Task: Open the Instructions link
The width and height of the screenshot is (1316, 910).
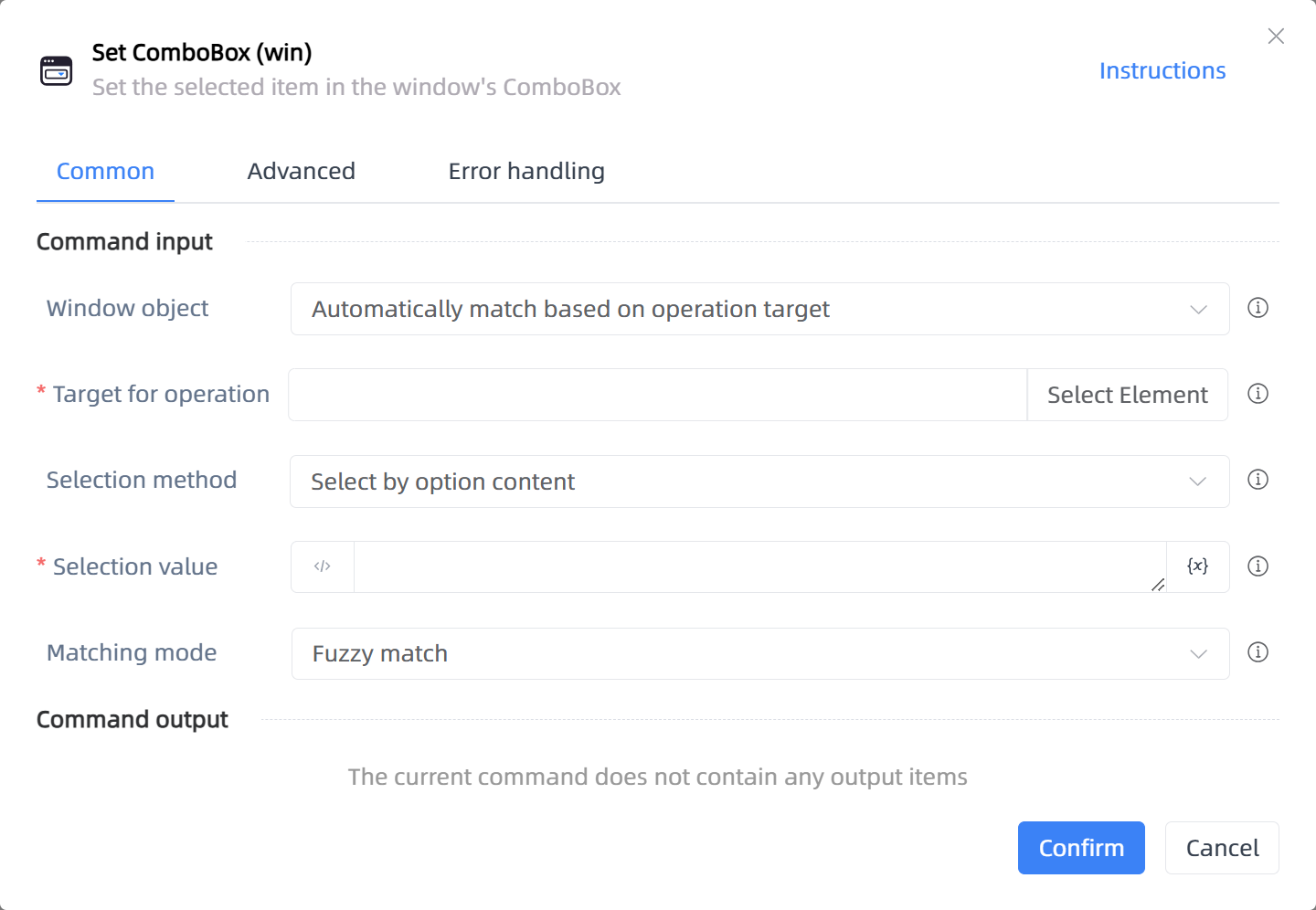Action: 1162,70
